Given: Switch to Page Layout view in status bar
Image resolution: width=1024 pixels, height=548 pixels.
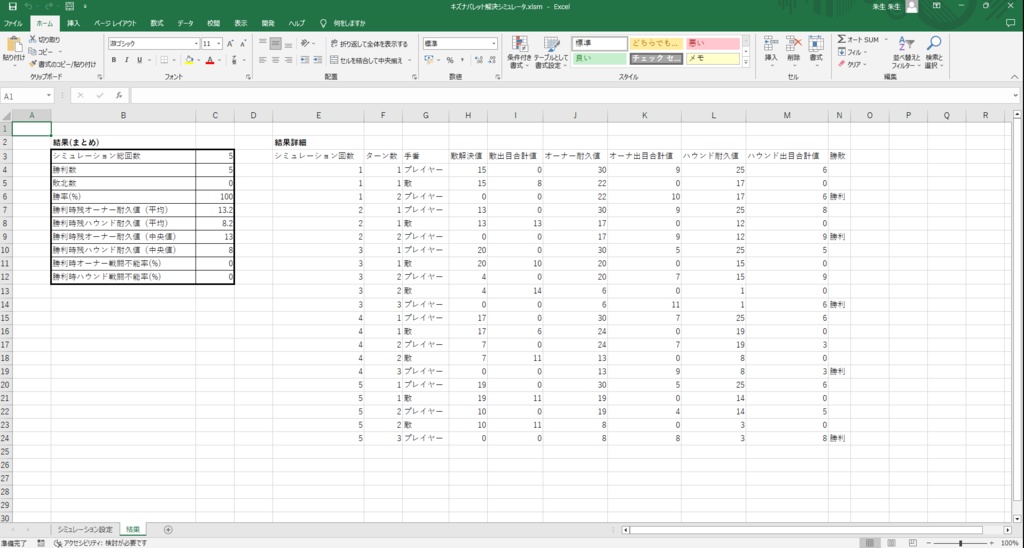Looking at the screenshot, I should pos(890,543).
